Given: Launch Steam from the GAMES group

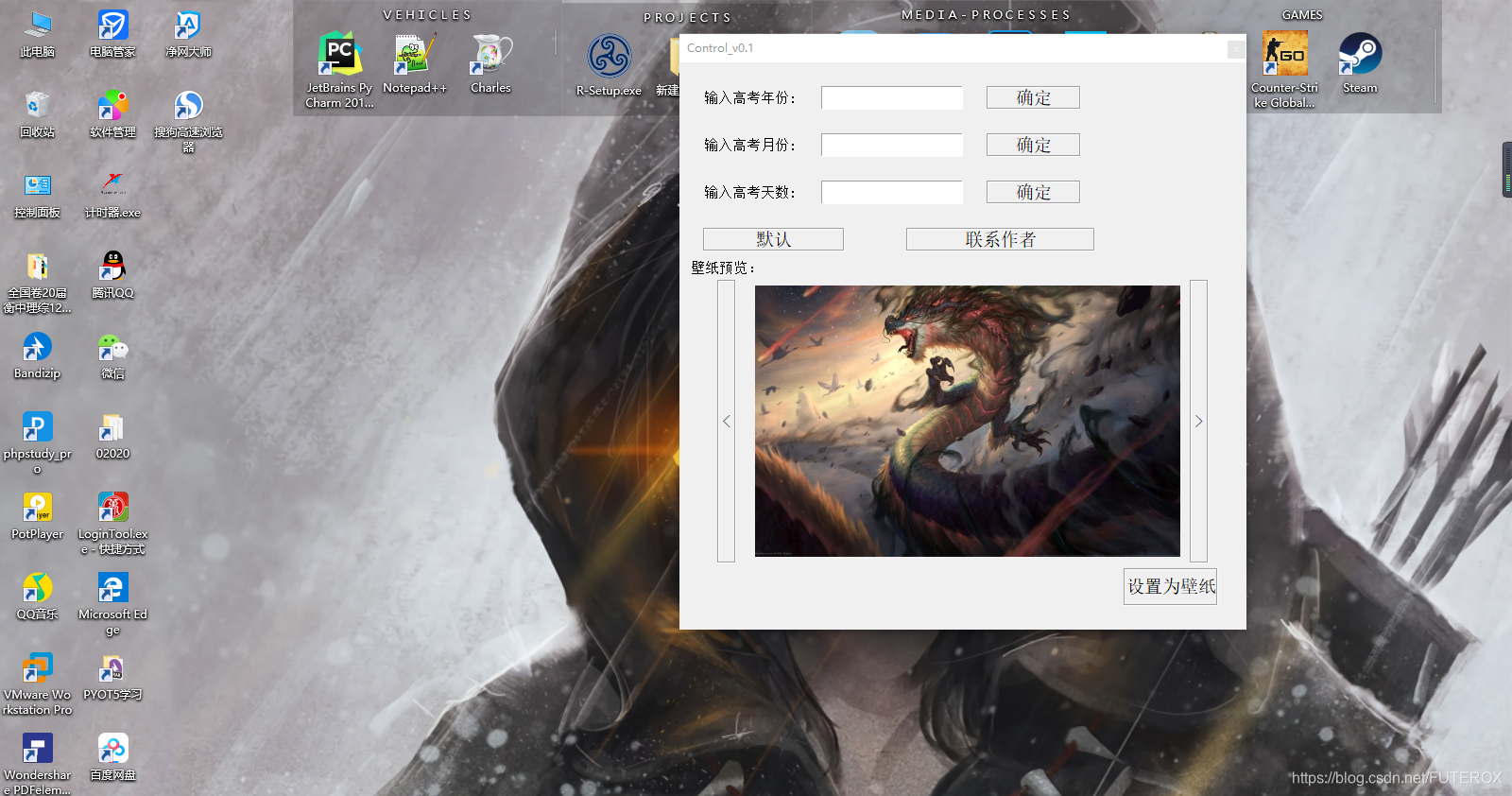Looking at the screenshot, I should click(x=1360, y=62).
